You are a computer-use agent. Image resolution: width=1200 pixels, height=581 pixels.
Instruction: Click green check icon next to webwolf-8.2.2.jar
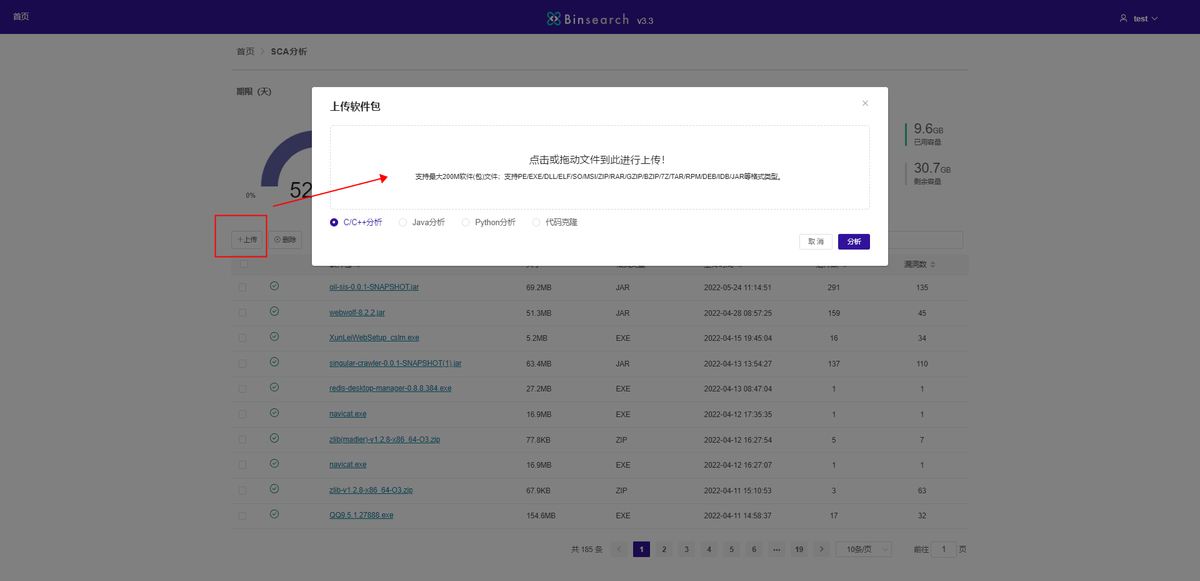click(x=273, y=312)
